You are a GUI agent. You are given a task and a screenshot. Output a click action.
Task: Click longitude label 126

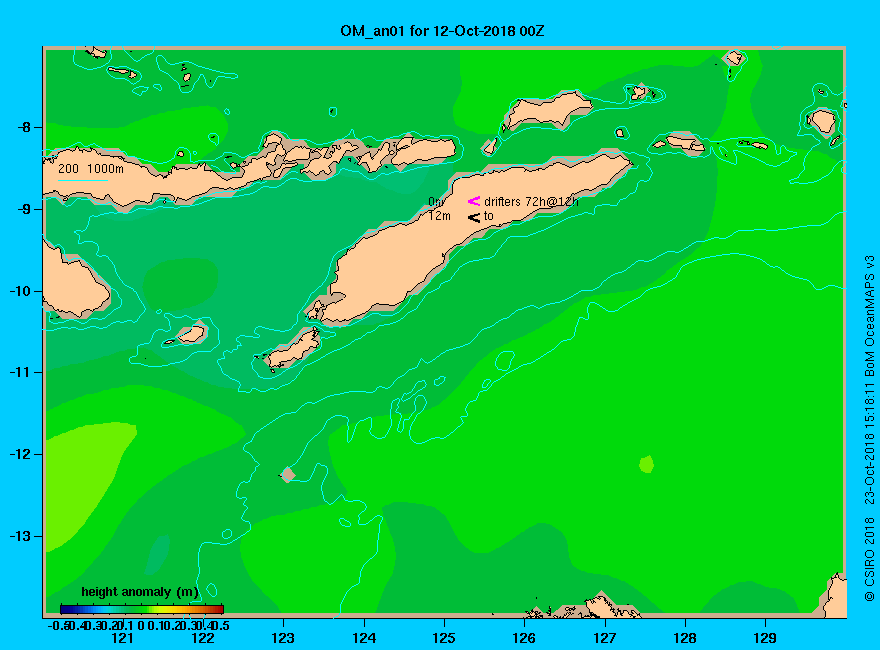524,638
